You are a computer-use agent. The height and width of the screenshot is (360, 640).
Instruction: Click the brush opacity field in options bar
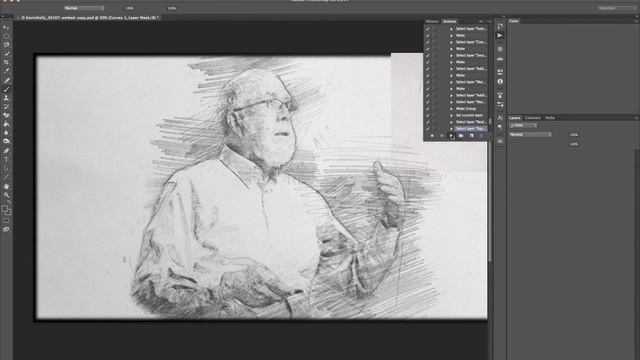tap(129, 8)
